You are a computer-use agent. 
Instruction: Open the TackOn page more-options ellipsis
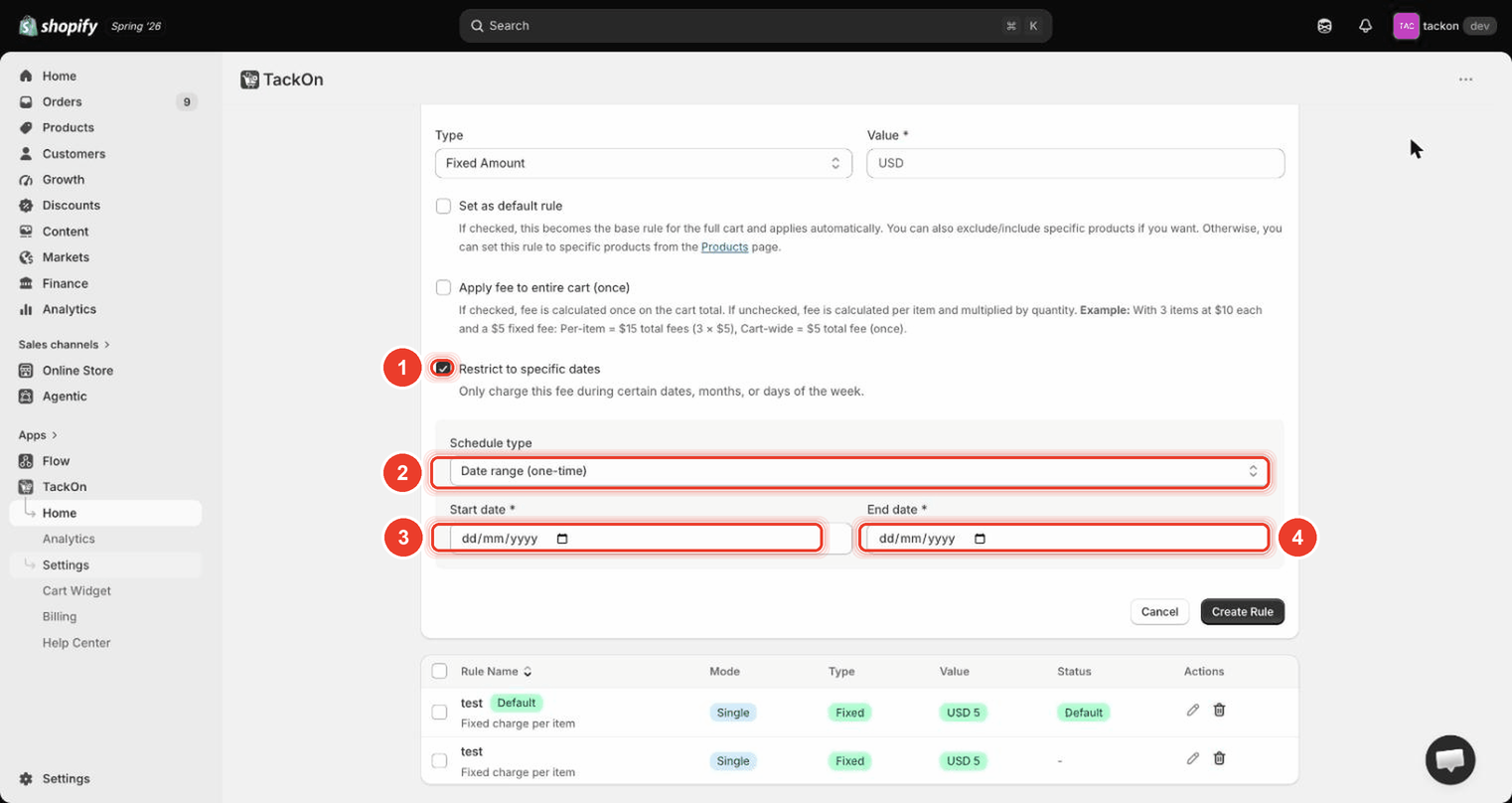[x=1465, y=80]
